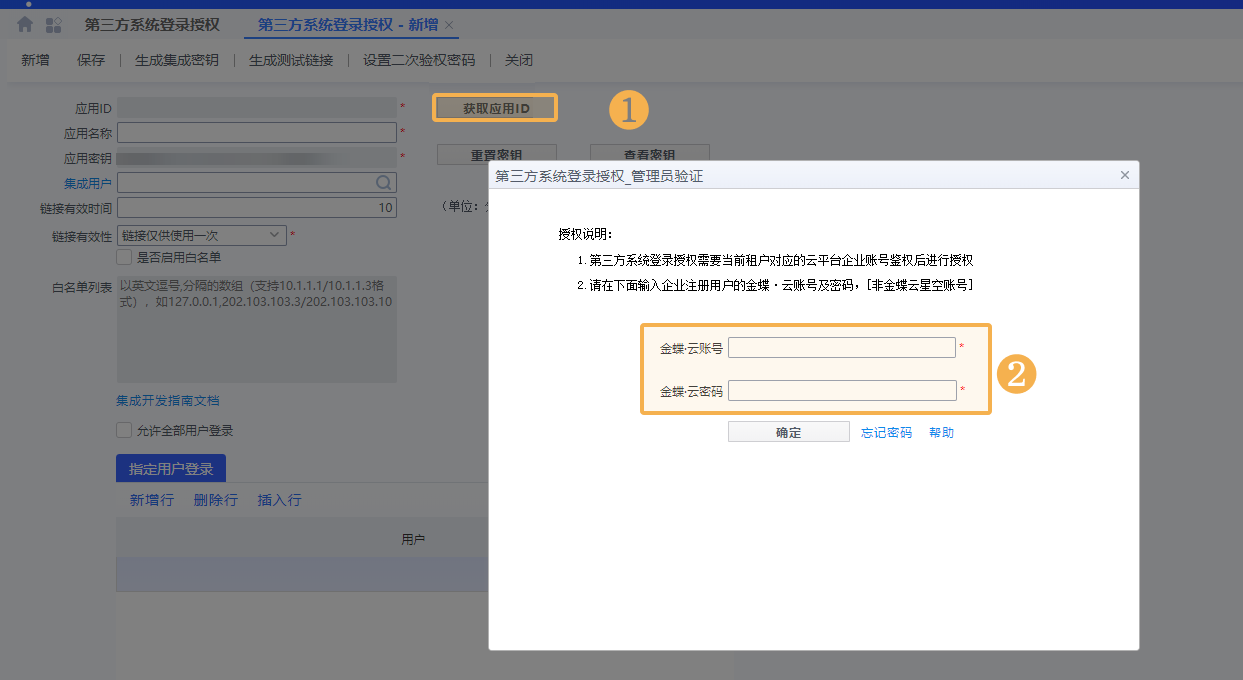Image resolution: width=1243 pixels, height=680 pixels.
Task: Click 生成集成密钥 in the toolbar
Action: [177, 60]
